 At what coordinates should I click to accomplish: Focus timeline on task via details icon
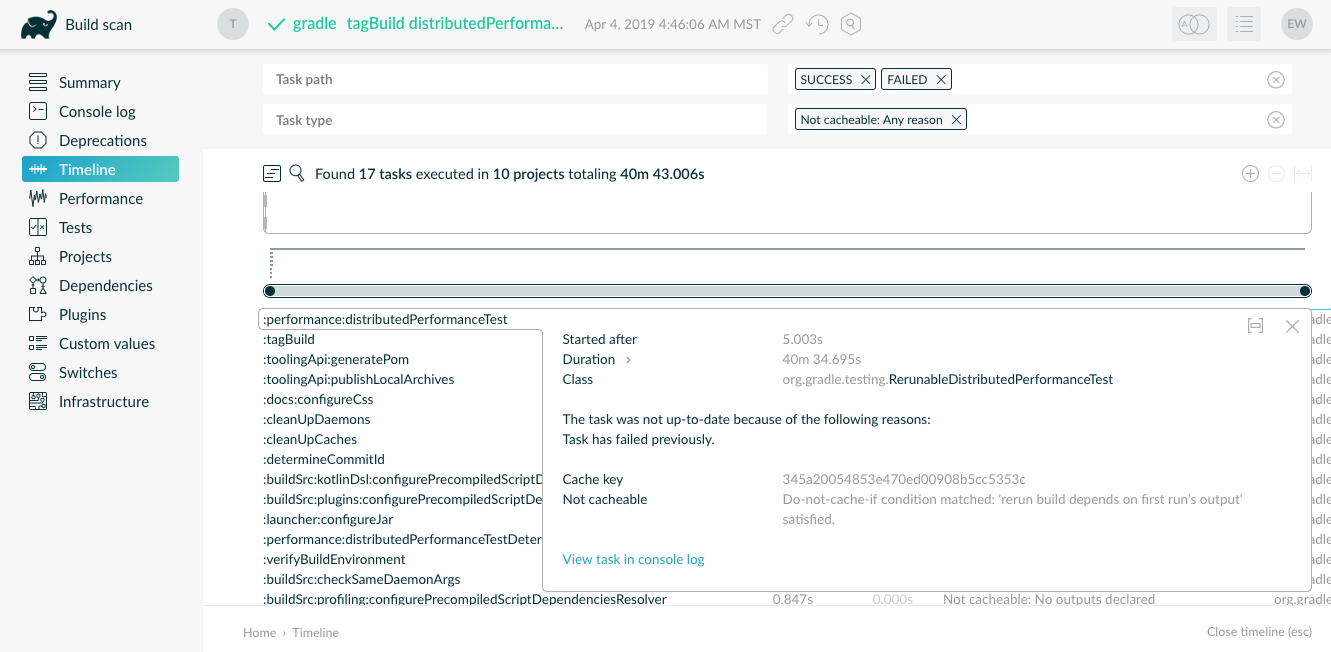1255,326
